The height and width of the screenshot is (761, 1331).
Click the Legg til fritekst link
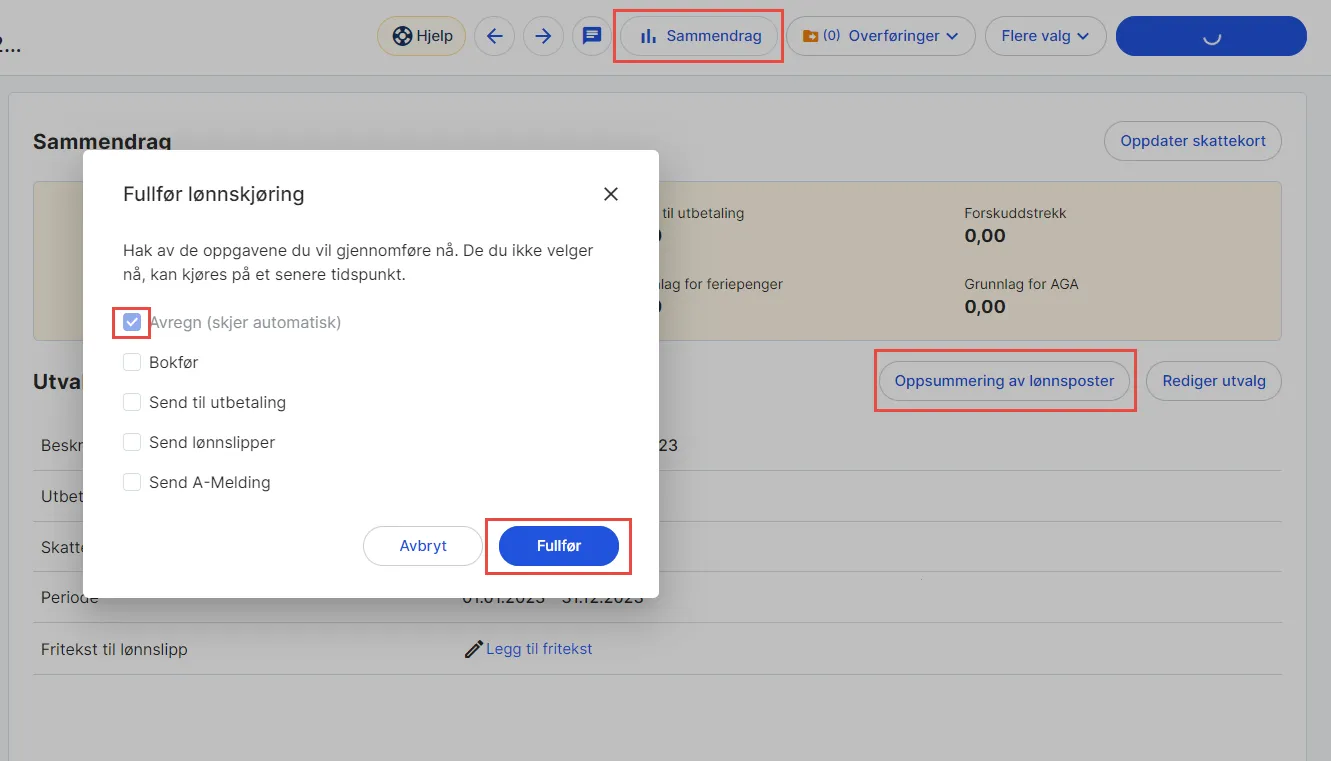coord(539,648)
